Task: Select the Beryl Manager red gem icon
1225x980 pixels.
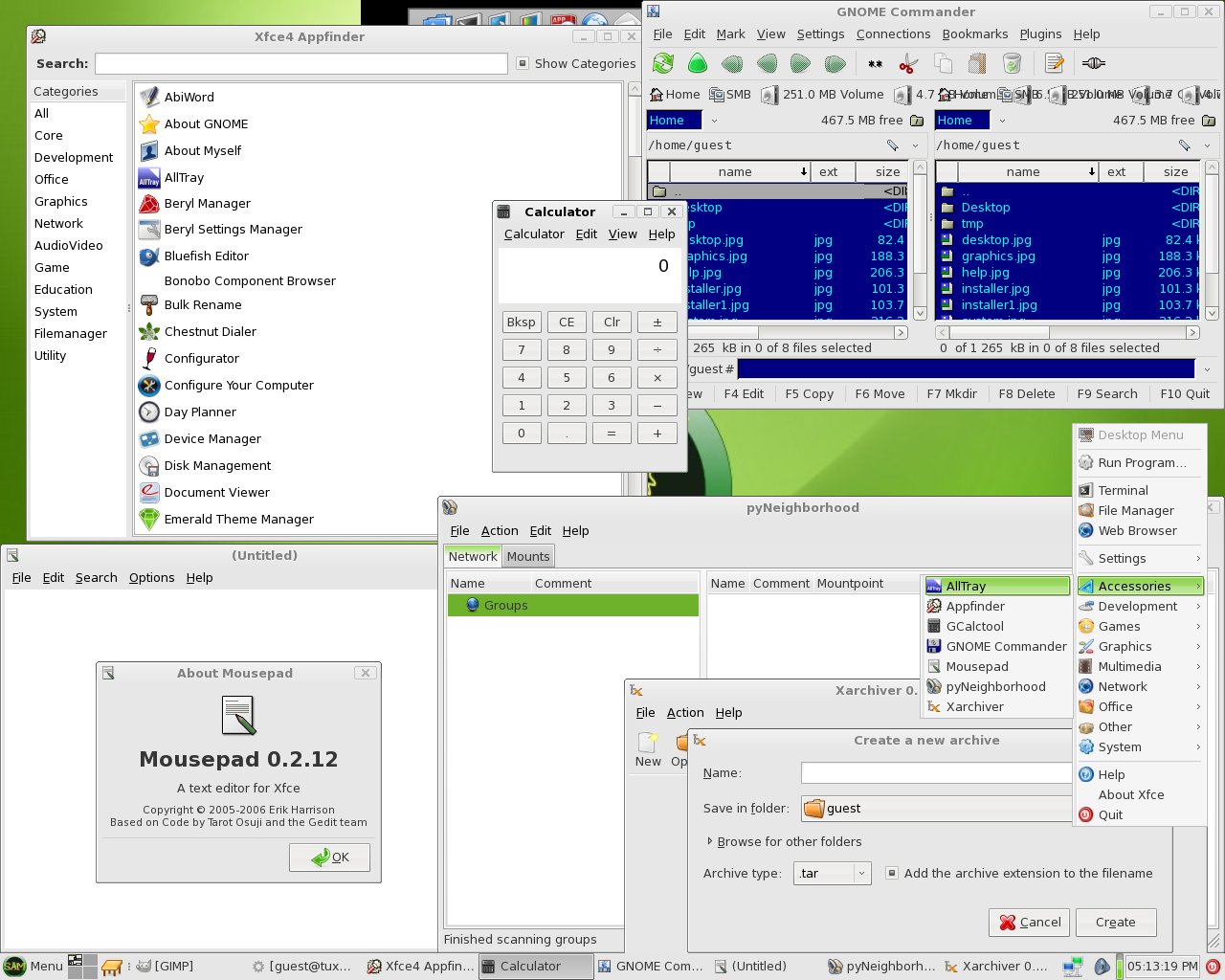Action: pyautogui.click(x=149, y=204)
